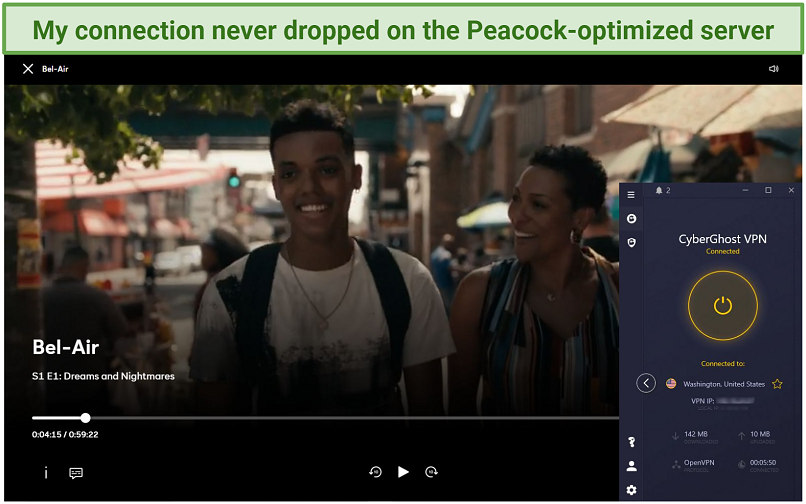Open CyberGhost ghost logo sidebar tab
Viewport: 806px width, 504px height.
(x=632, y=219)
